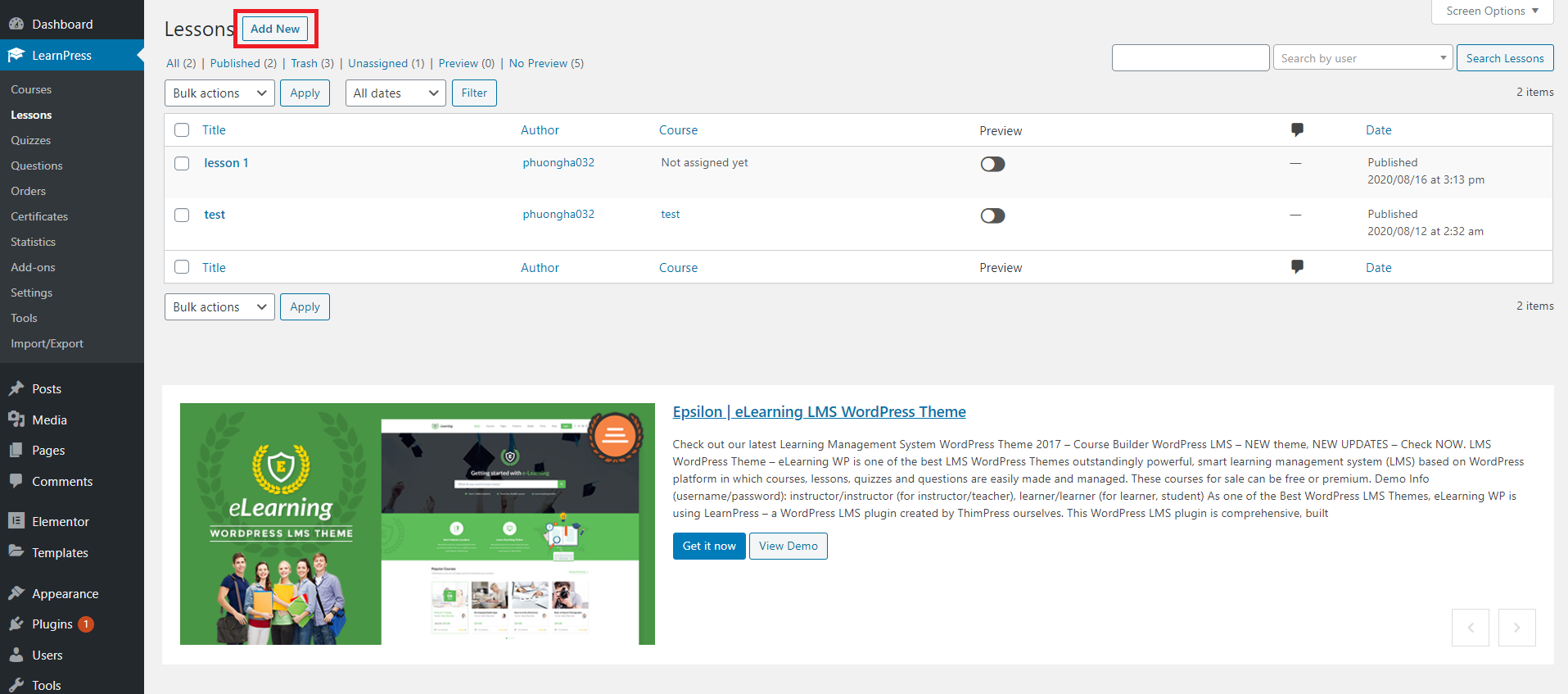Open the Search by user dropdown

(x=1362, y=58)
